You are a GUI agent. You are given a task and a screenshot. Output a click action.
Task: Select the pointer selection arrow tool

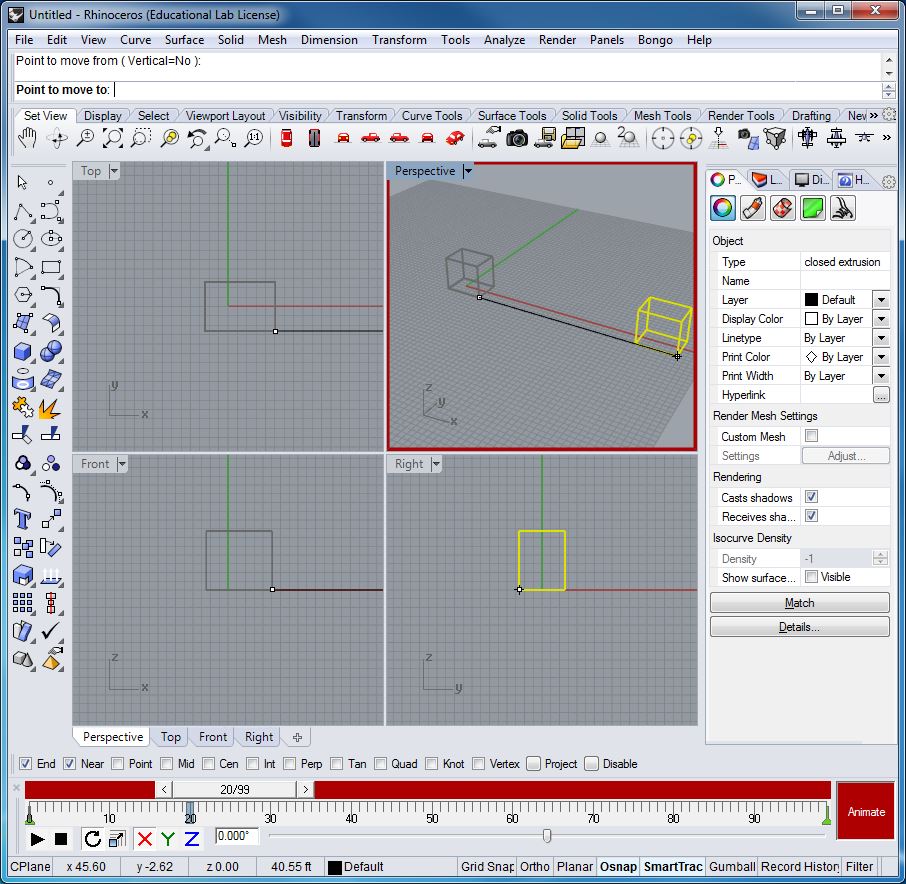point(23,183)
